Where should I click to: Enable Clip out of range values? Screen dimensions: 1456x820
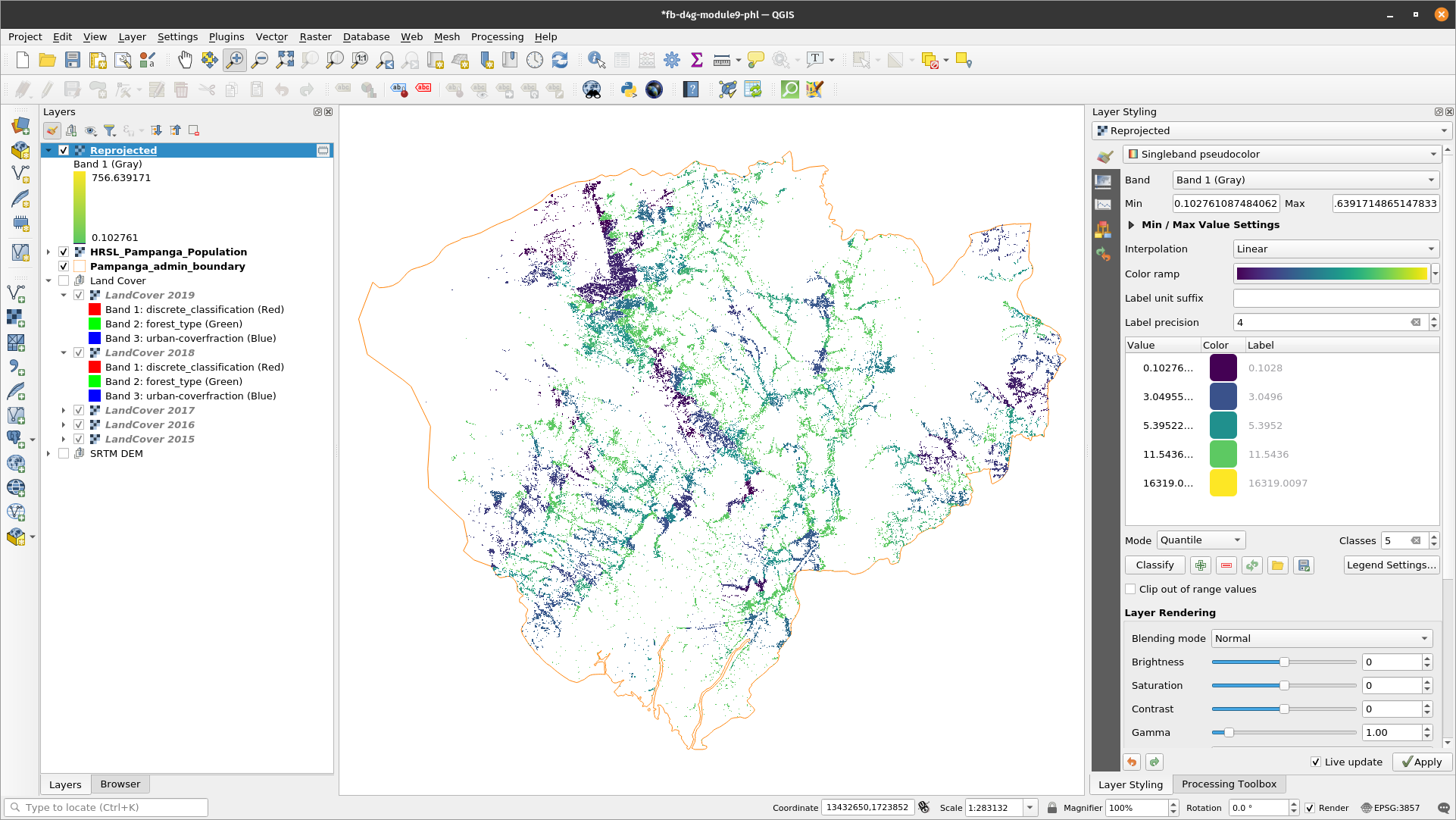1131,589
